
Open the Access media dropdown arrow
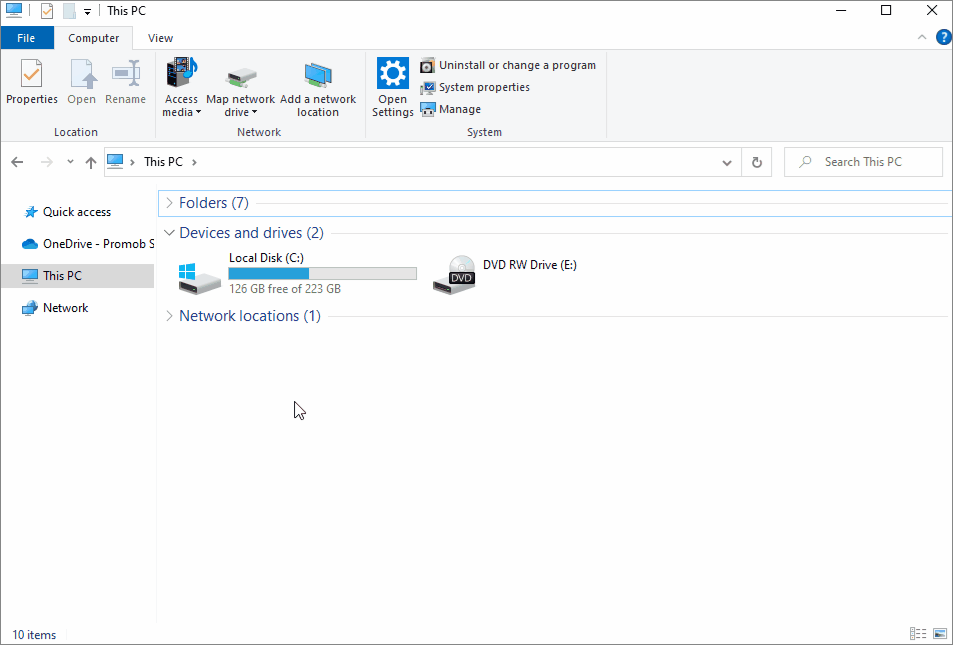click(x=198, y=112)
